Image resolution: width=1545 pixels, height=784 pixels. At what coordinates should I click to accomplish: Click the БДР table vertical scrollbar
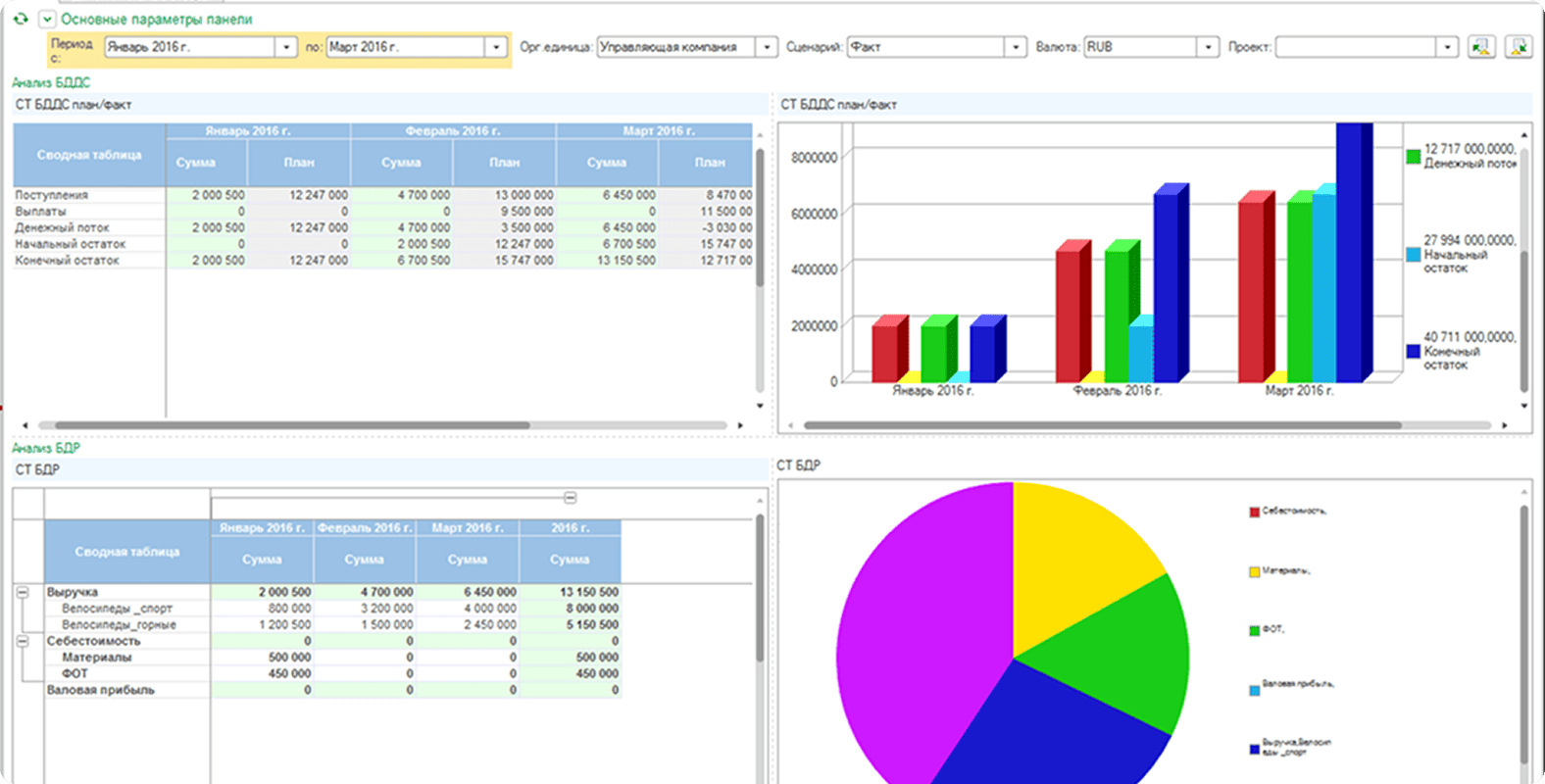(760, 587)
